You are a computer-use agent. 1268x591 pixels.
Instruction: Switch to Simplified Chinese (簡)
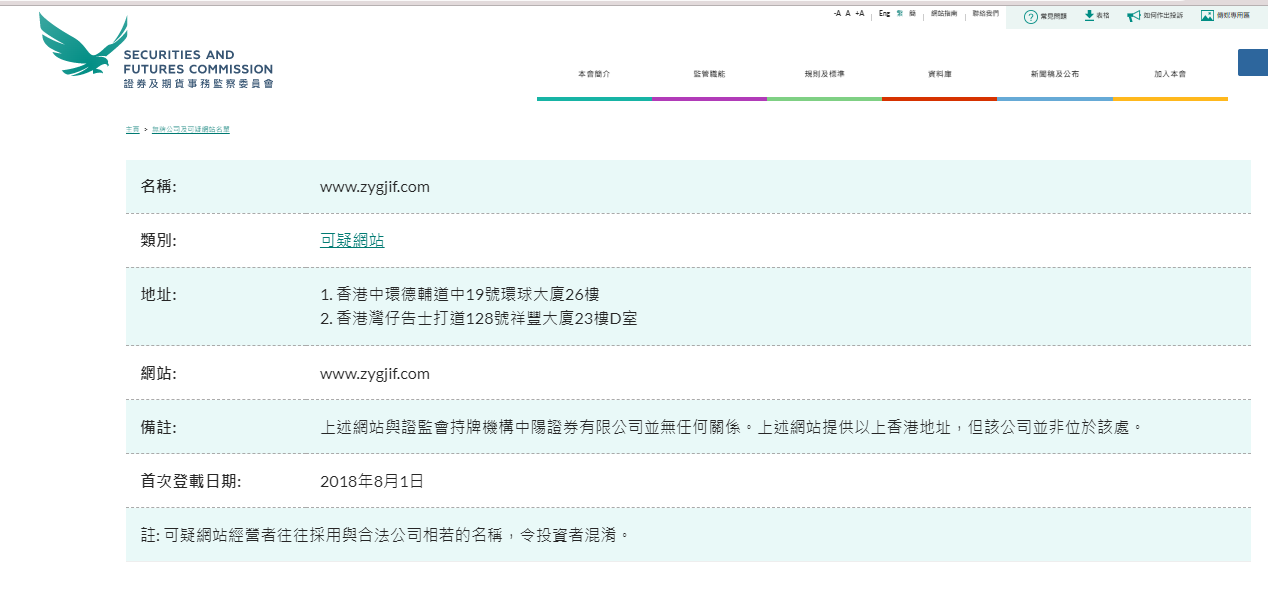912,14
